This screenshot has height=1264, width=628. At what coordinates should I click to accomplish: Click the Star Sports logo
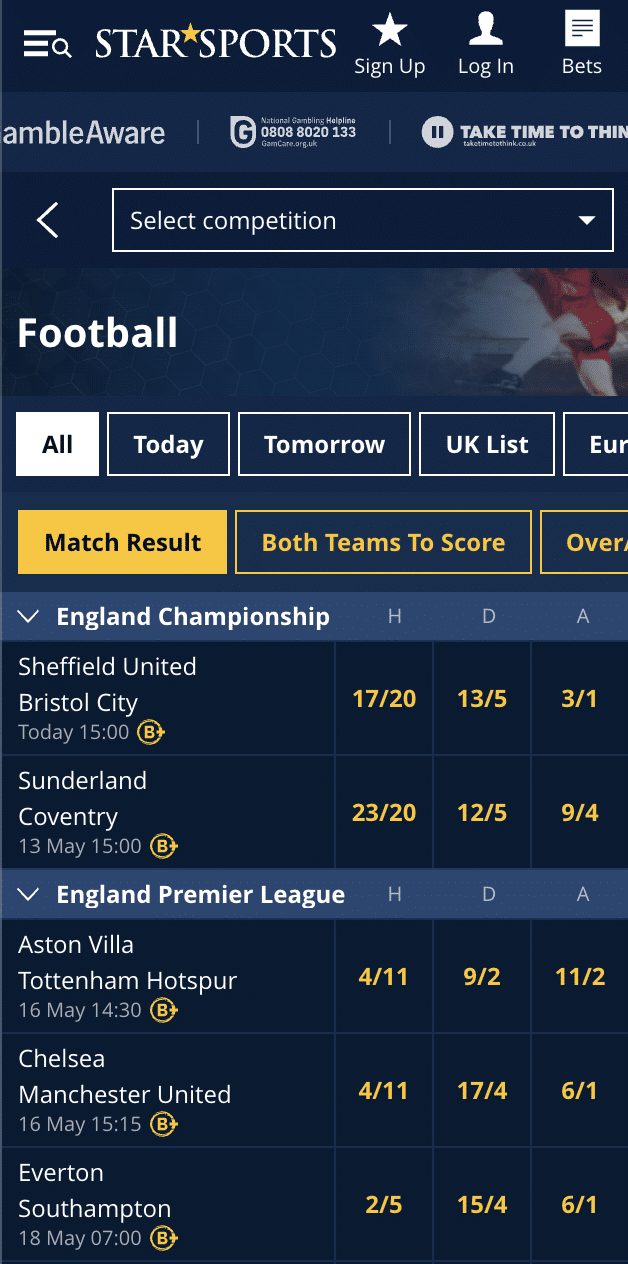[x=214, y=42]
